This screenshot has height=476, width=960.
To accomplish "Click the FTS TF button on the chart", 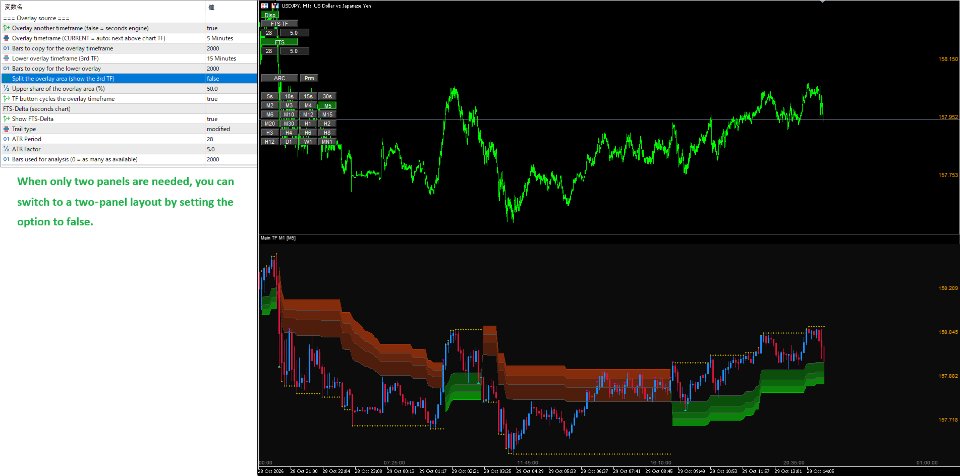I will (280, 23).
